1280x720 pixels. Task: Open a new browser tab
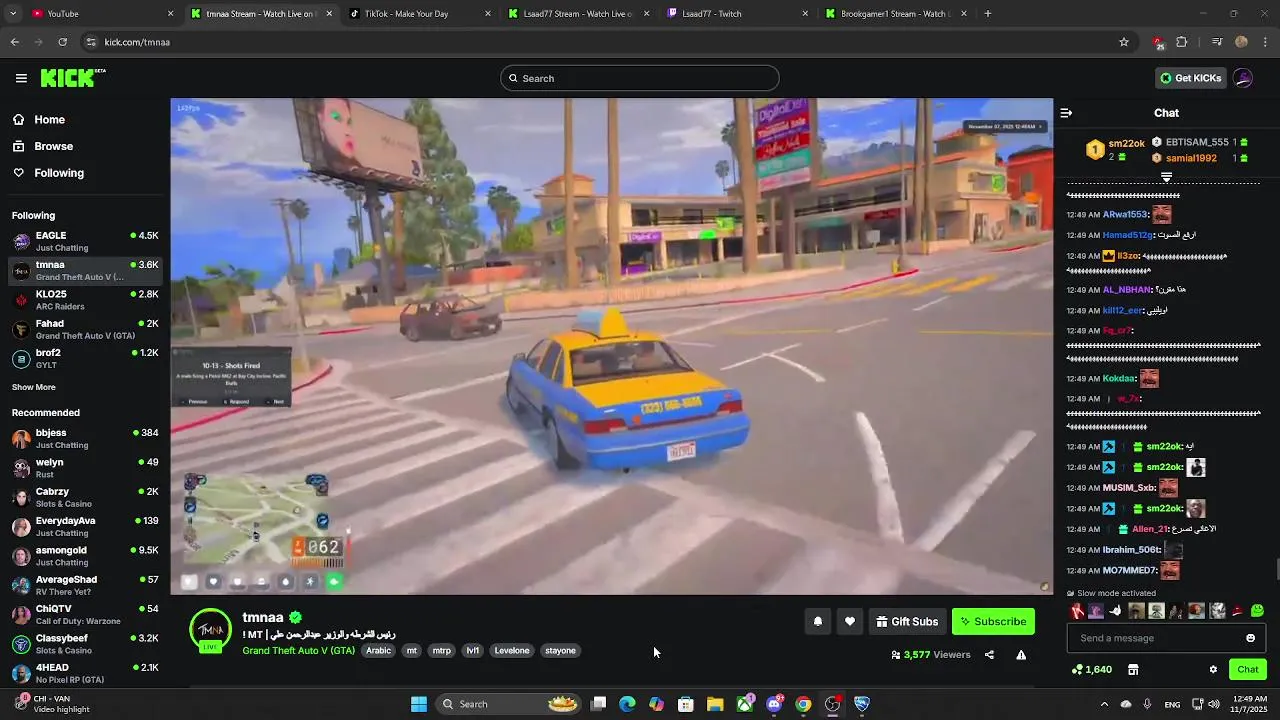pos(988,14)
